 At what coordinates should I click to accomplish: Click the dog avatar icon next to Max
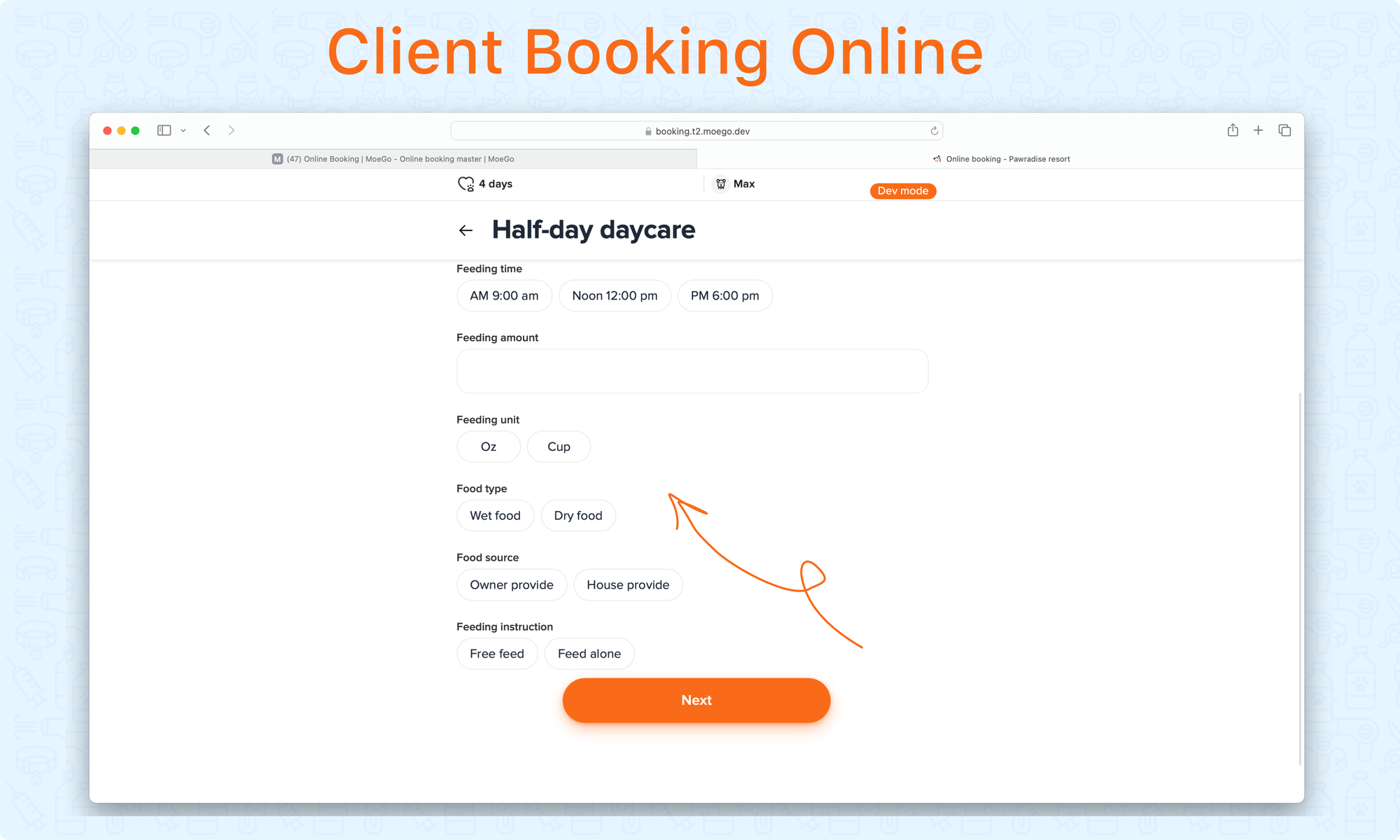pyautogui.click(x=720, y=184)
